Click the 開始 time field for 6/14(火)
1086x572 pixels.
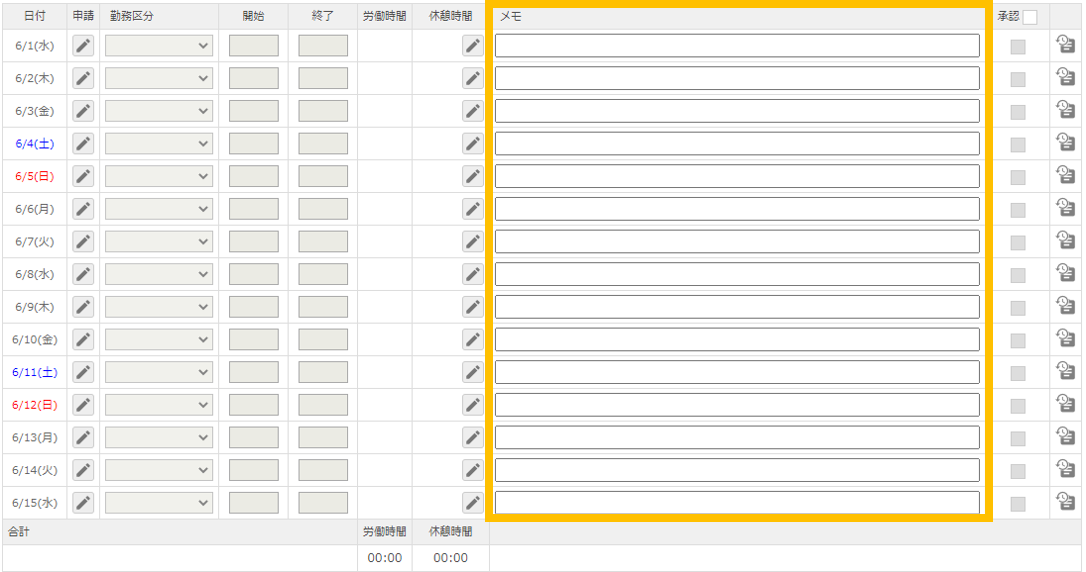pyautogui.click(x=254, y=470)
